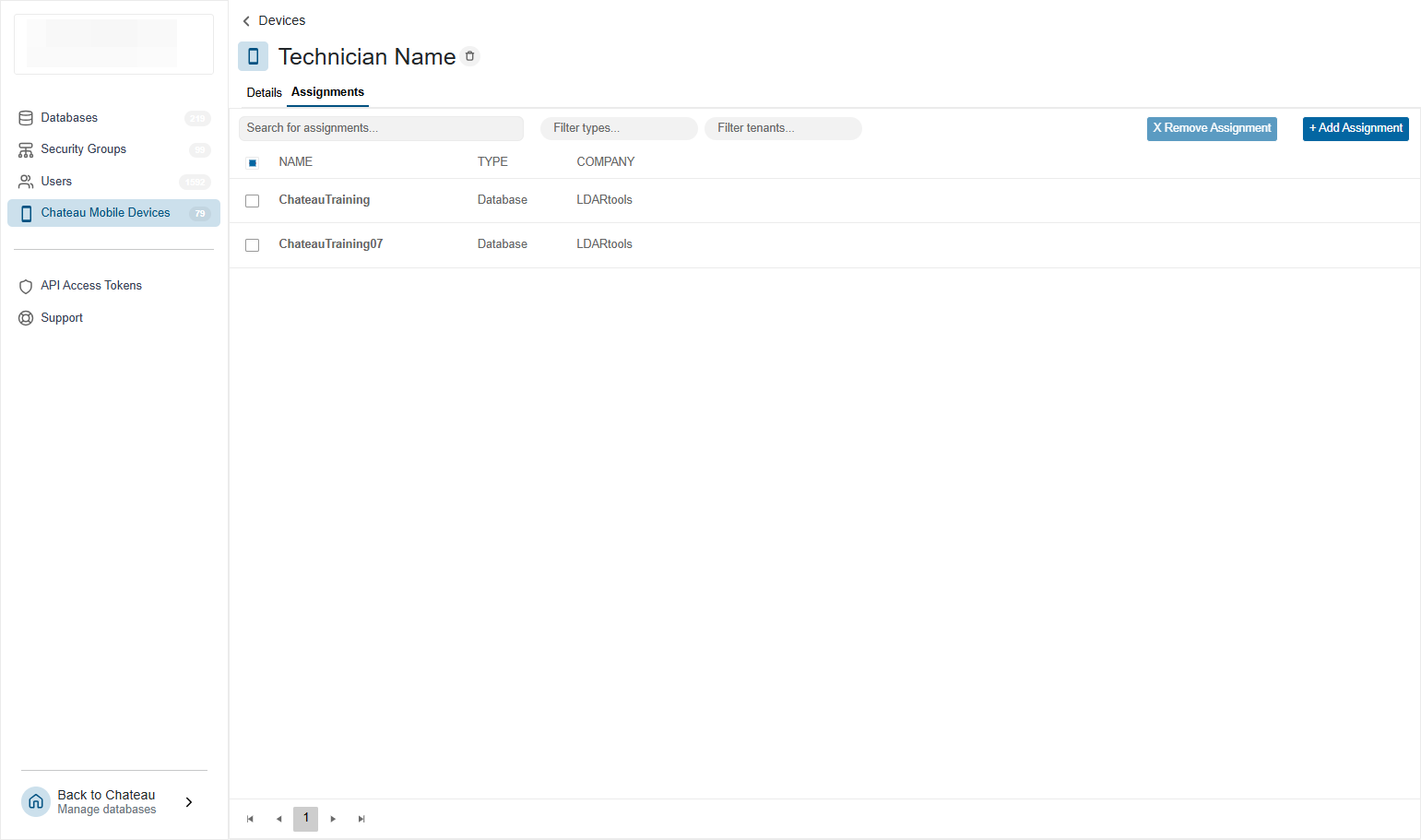Open the Filter tenants dropdown

783,128
